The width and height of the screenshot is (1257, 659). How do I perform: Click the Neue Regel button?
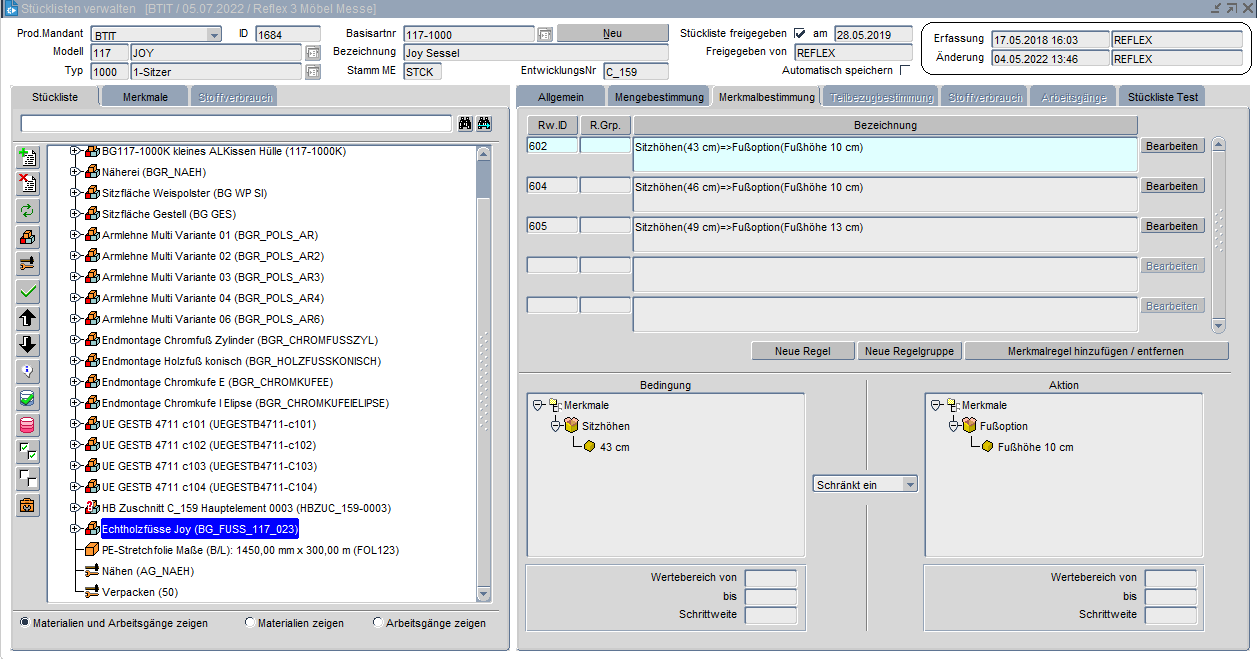(803, 351)
